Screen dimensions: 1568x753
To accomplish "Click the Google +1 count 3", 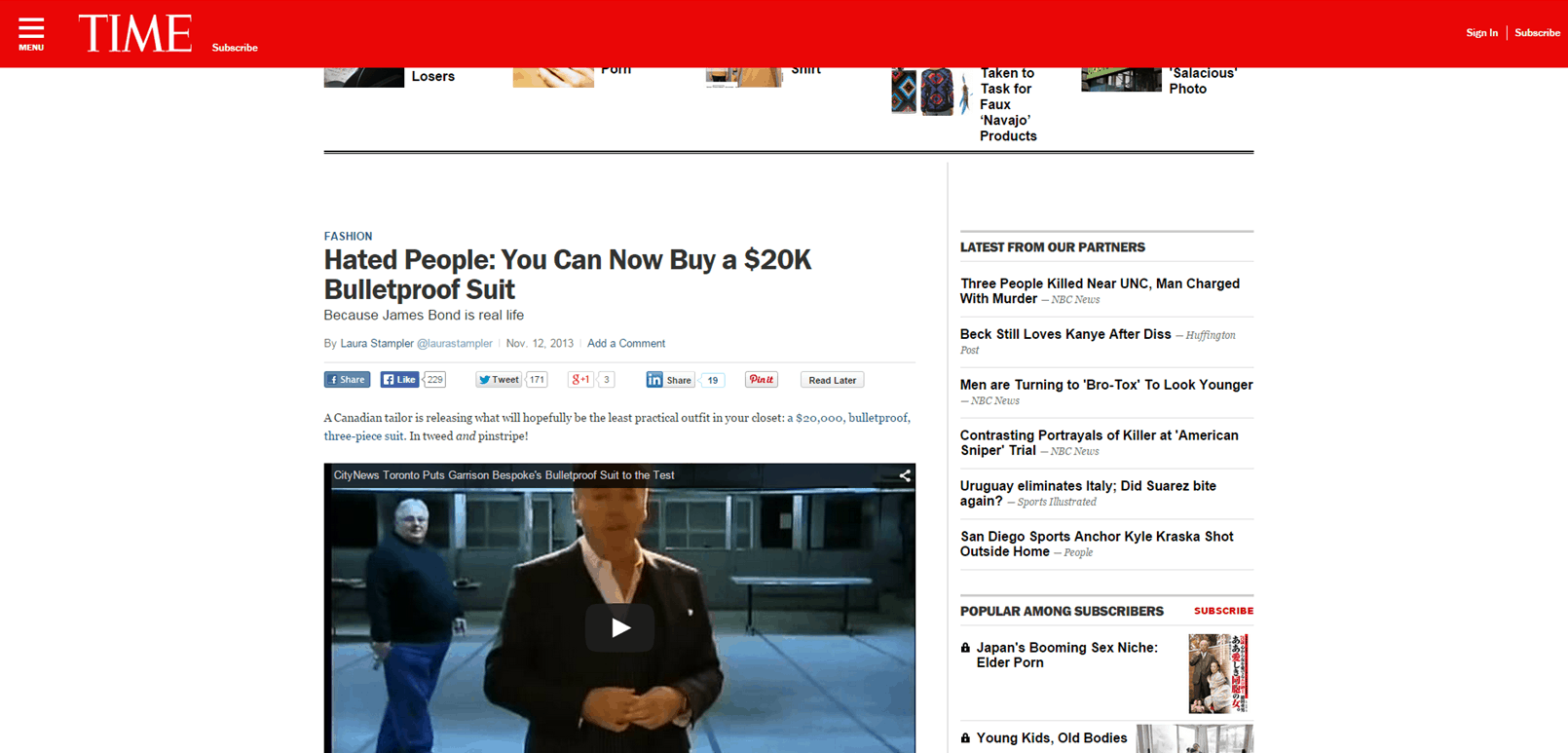I will (606, 380).
